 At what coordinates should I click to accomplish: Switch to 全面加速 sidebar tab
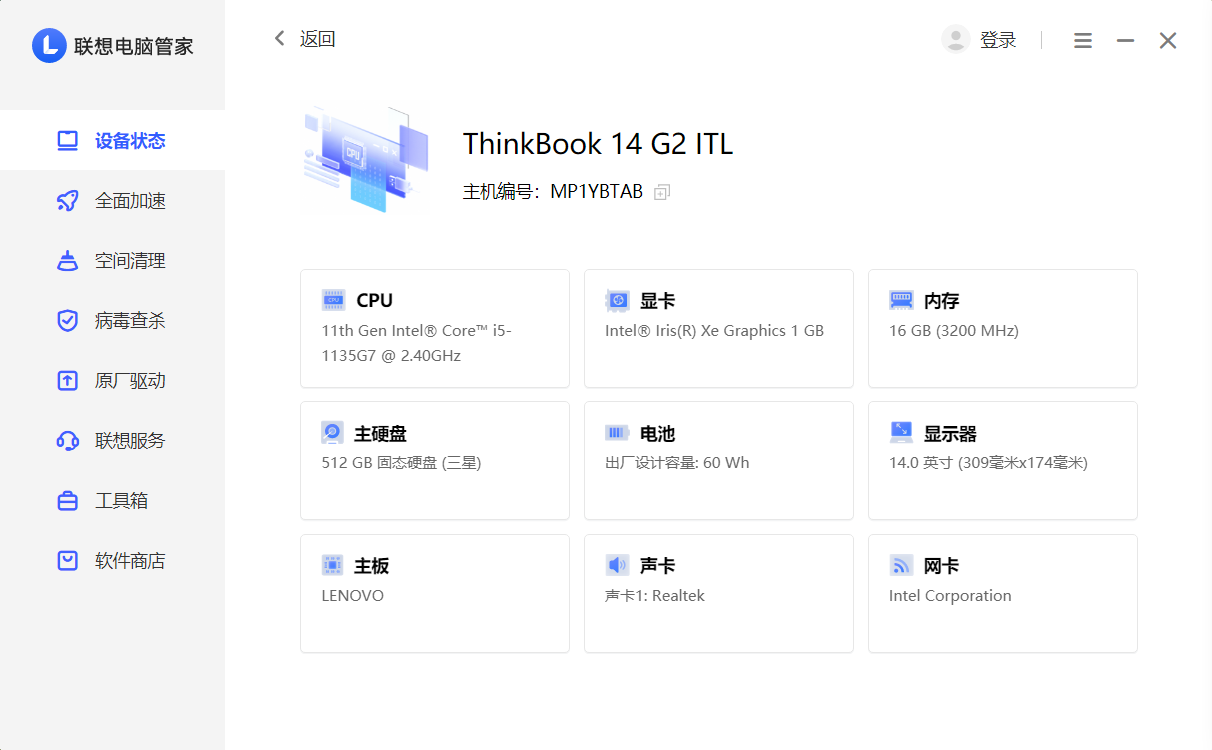[x=112, y=201]
